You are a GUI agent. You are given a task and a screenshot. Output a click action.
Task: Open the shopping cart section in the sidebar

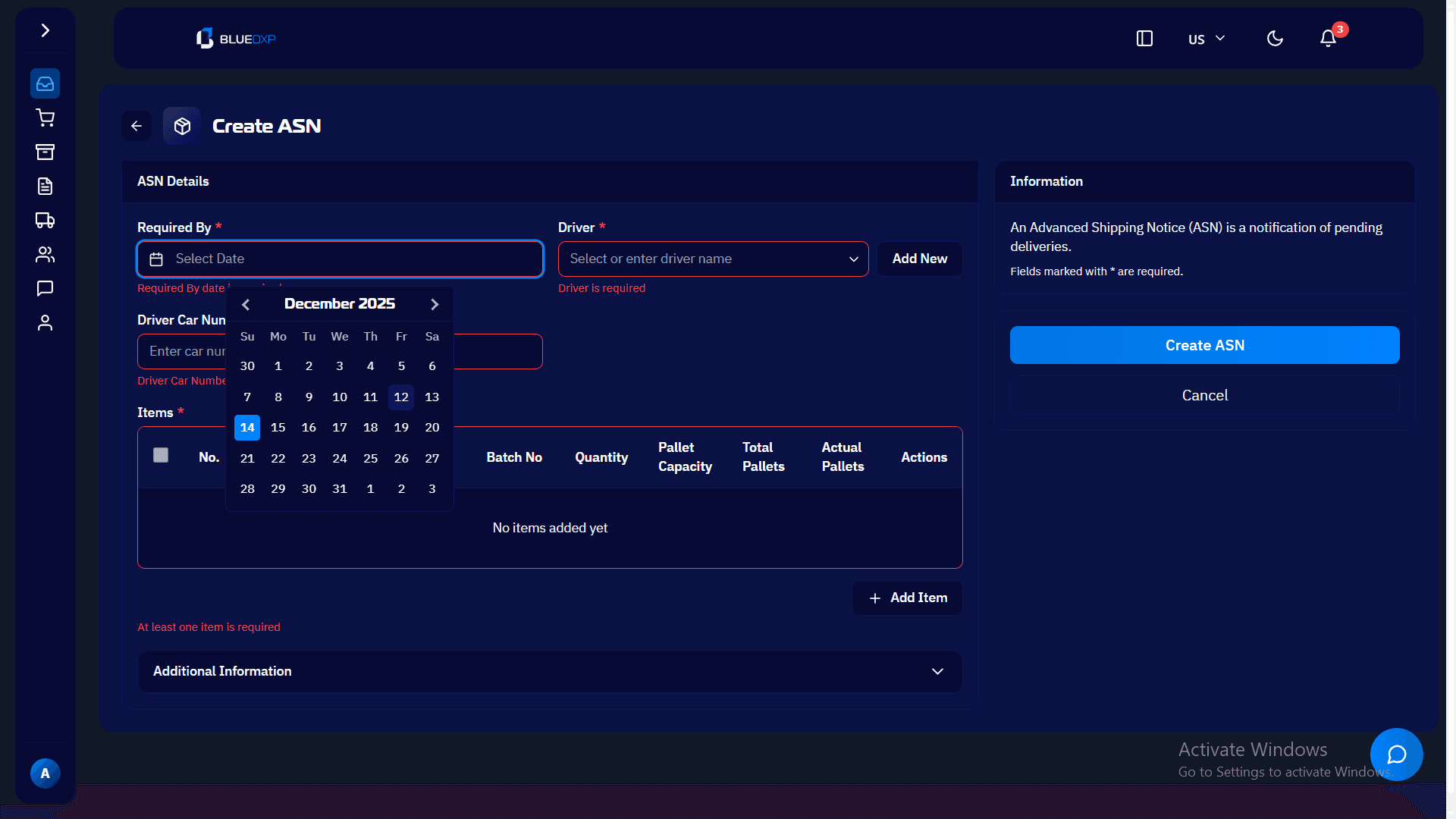click(x=45, y=118)
